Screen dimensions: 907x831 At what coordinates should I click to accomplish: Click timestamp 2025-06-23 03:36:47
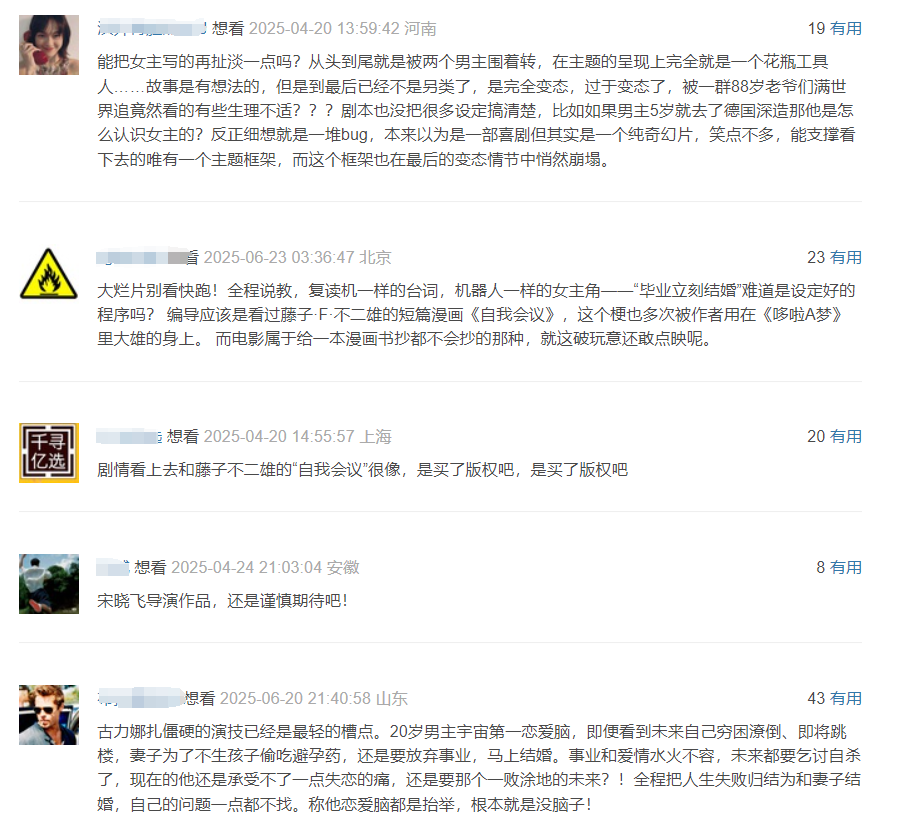tap(279, 257)
